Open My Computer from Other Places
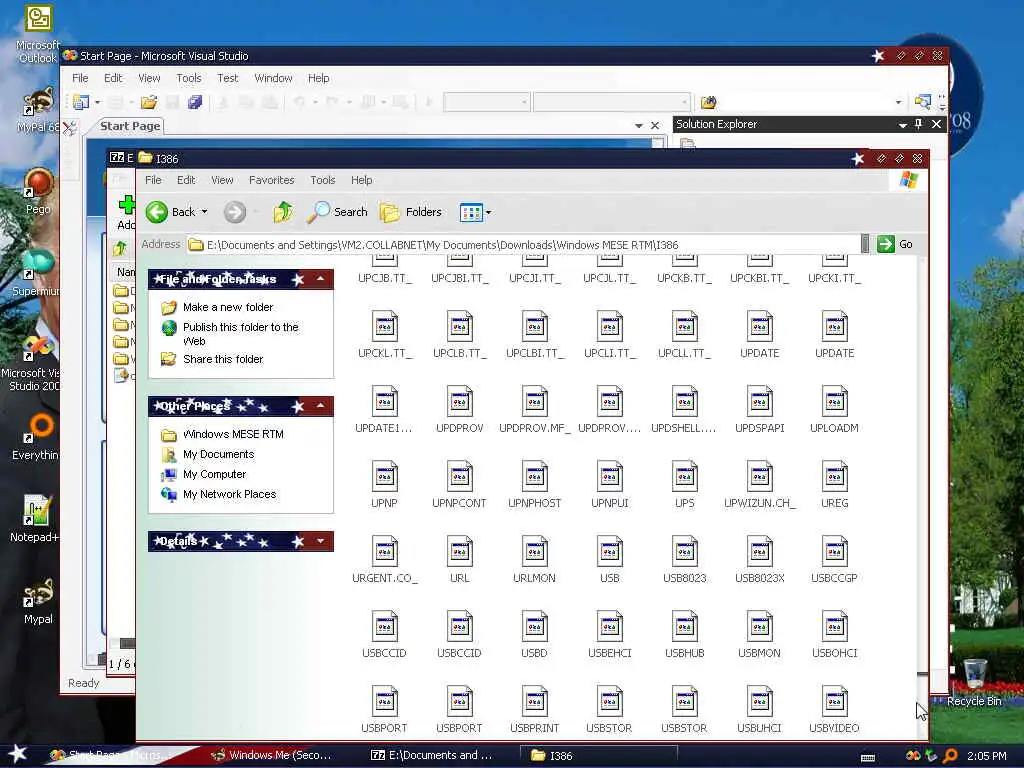 (x=215, y=475)
